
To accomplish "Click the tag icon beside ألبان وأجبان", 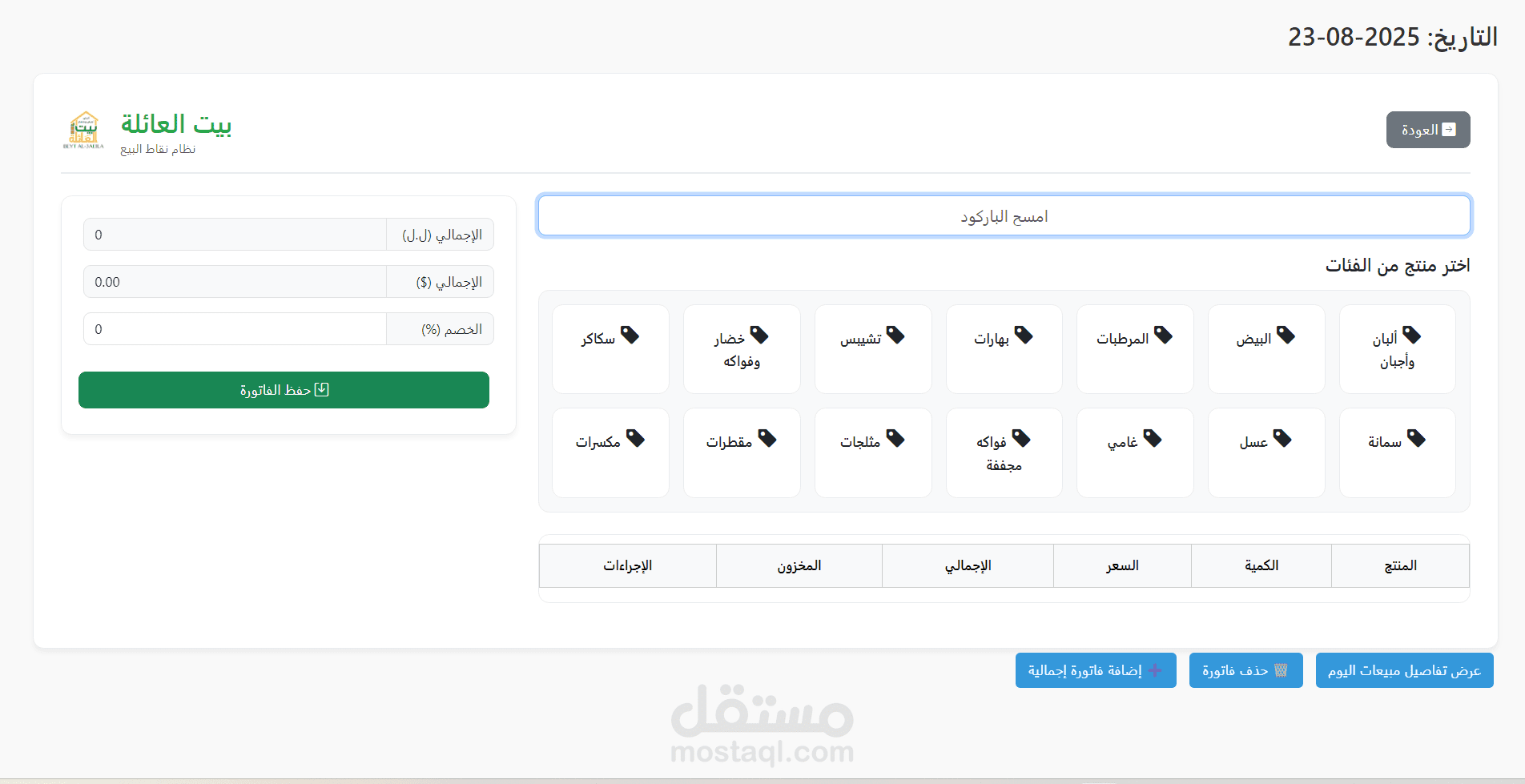I will pyautogui.click(x=1411, y=335).
